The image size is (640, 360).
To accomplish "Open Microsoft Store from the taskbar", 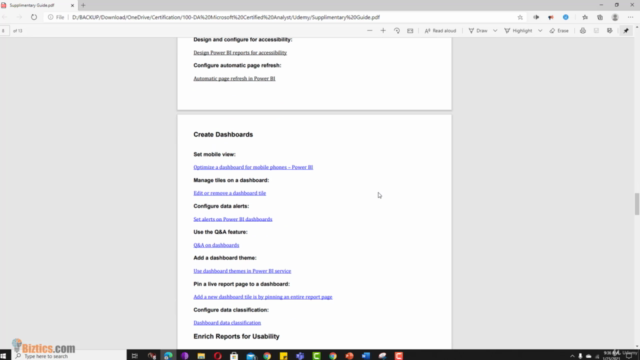I will pyautogui.click(x=234, y=356).
